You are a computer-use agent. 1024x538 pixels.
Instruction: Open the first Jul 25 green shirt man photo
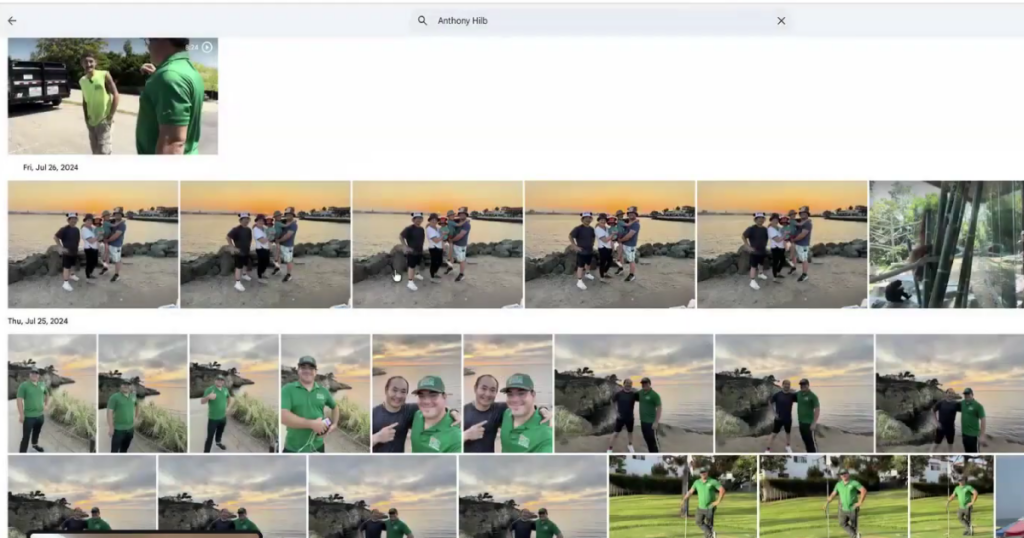pyautogui.click(x=52, y=393)
